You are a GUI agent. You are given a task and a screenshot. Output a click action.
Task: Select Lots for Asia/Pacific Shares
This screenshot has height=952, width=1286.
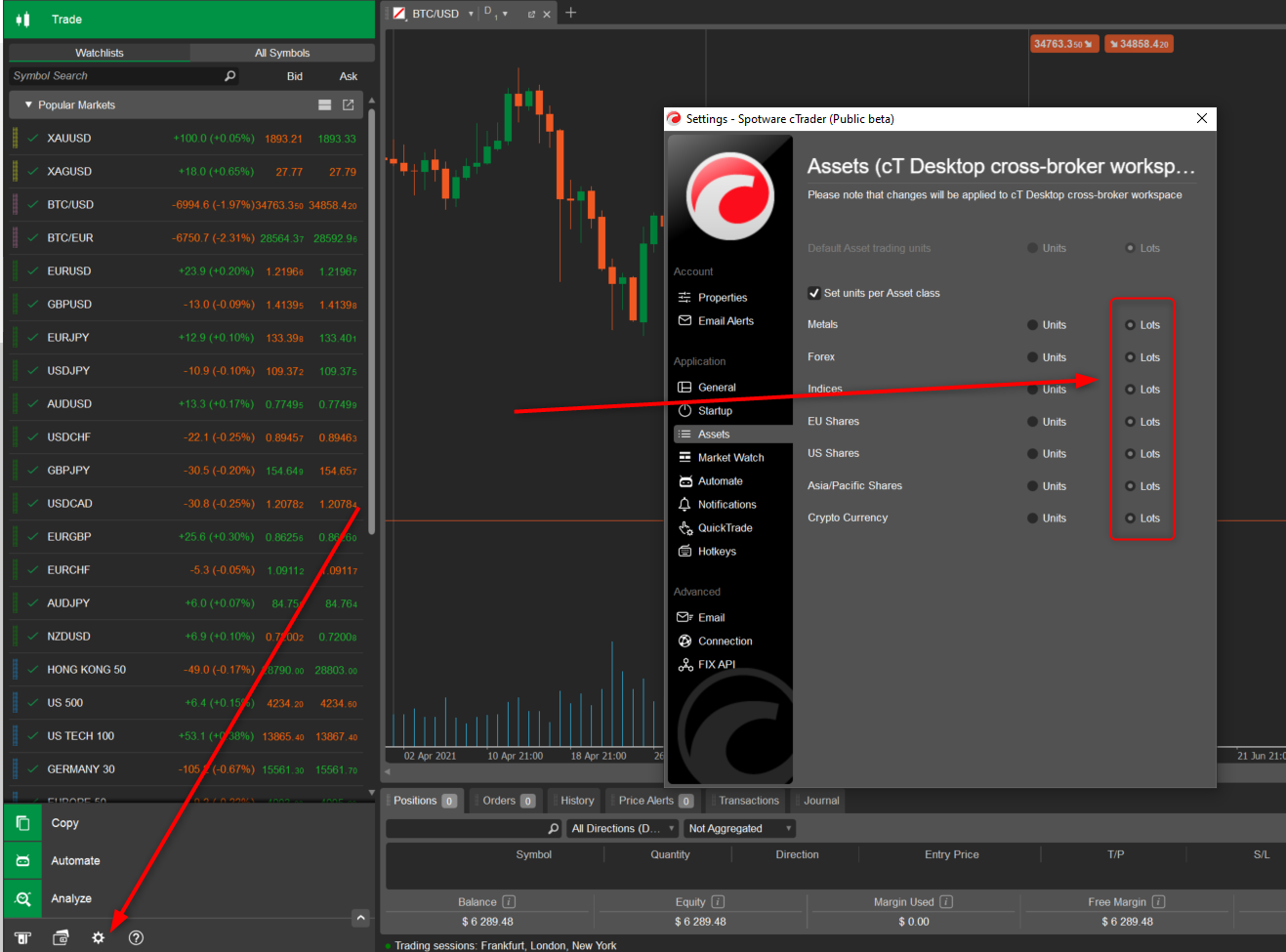click(1131, 486)
